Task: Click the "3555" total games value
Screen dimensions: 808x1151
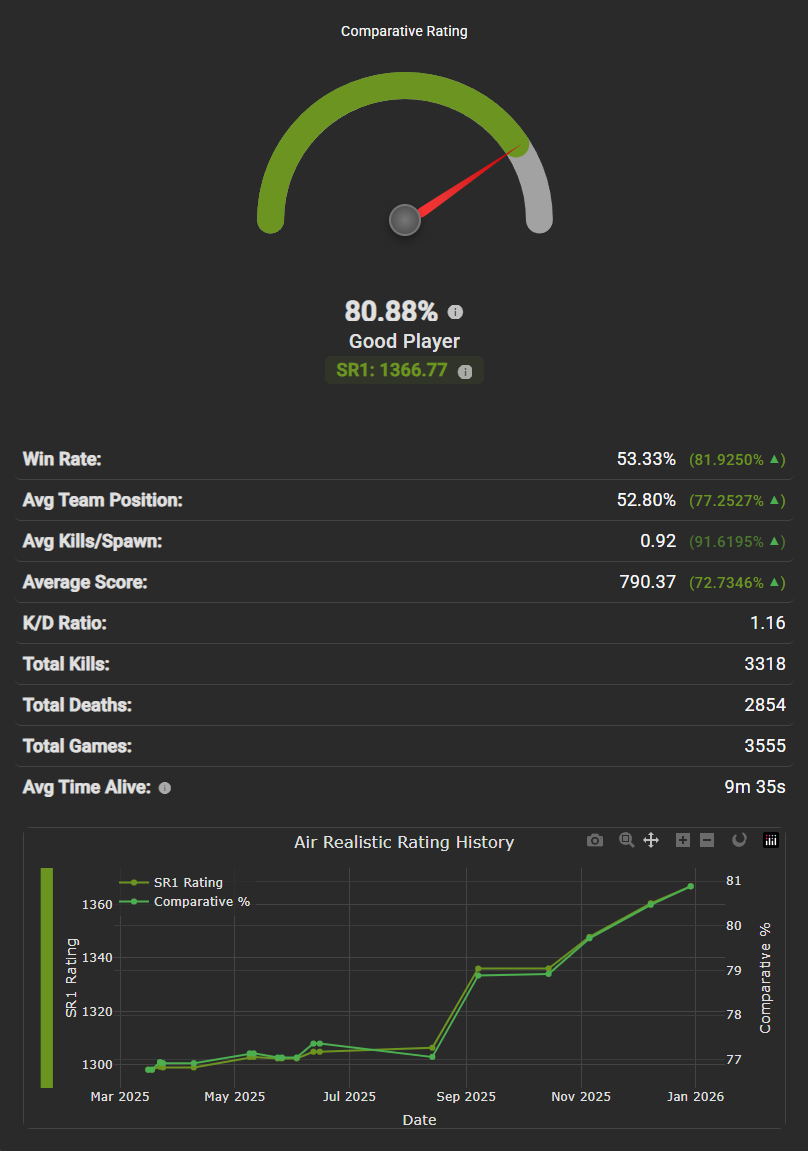Action: click(x=765, y=747)
